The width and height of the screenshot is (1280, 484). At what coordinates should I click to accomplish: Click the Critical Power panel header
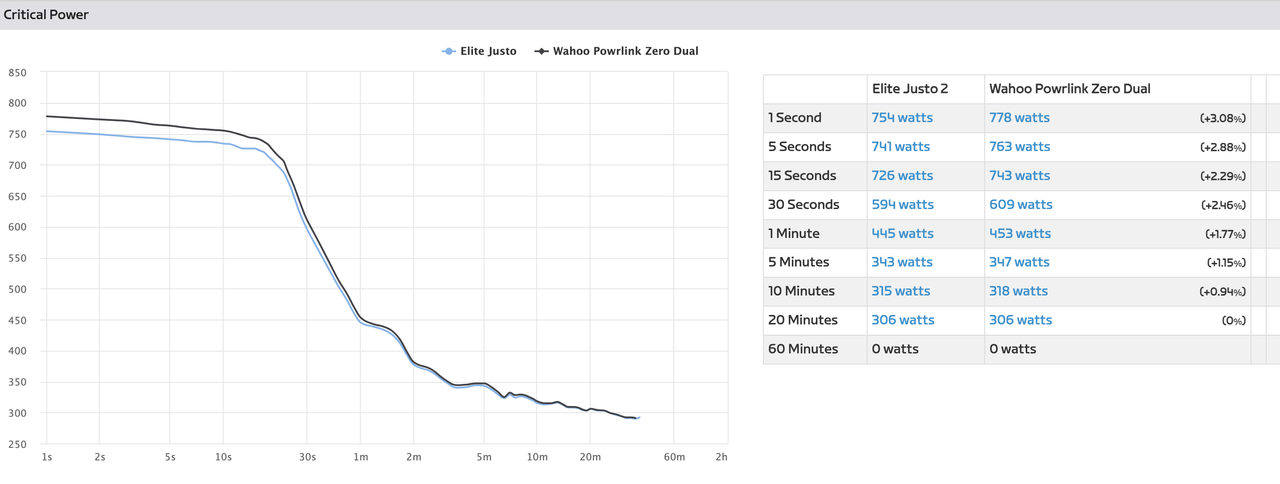640,15
